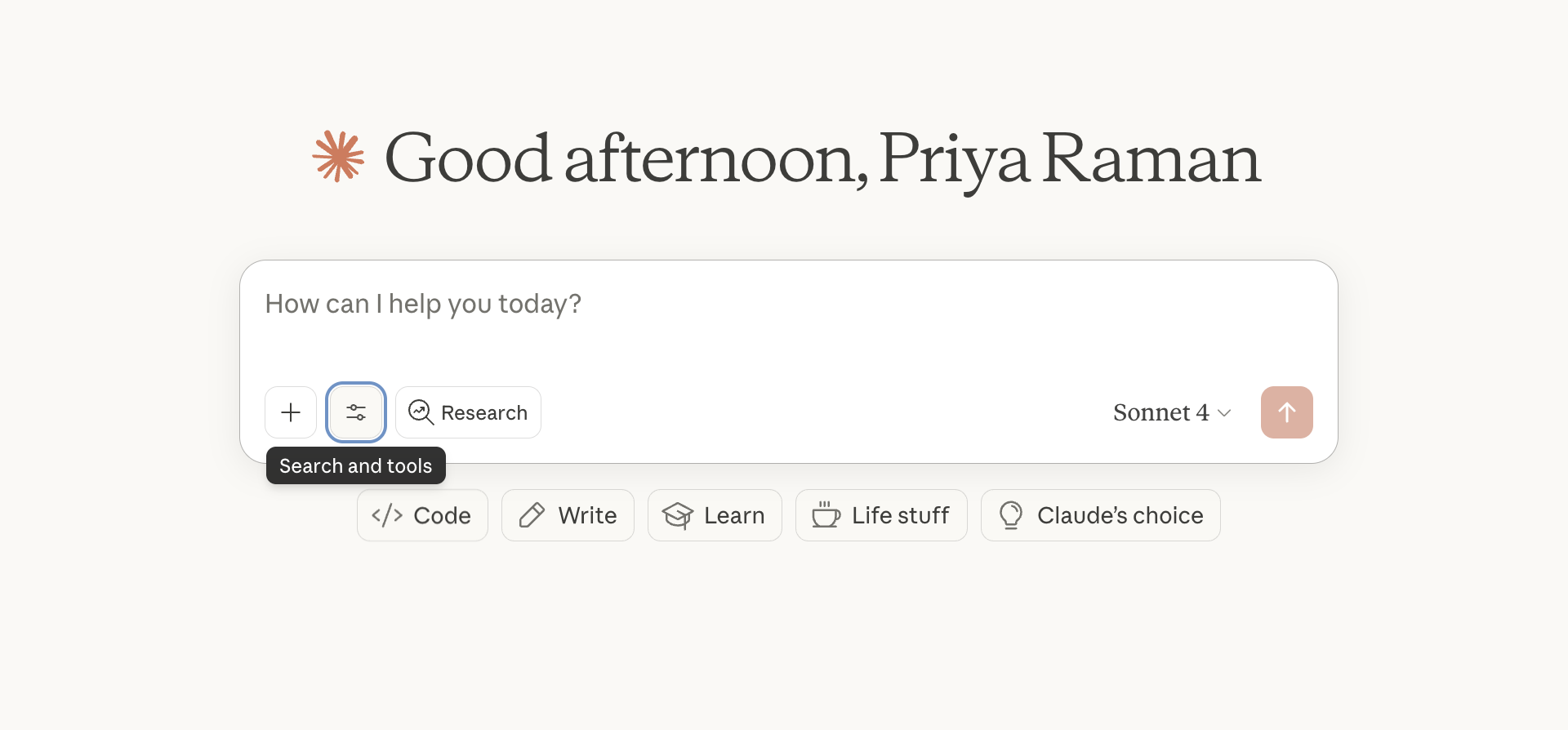Viewport: 1568px width, 730px height.
Task: Click the graduation cap icon
Action: coord(678,515)
